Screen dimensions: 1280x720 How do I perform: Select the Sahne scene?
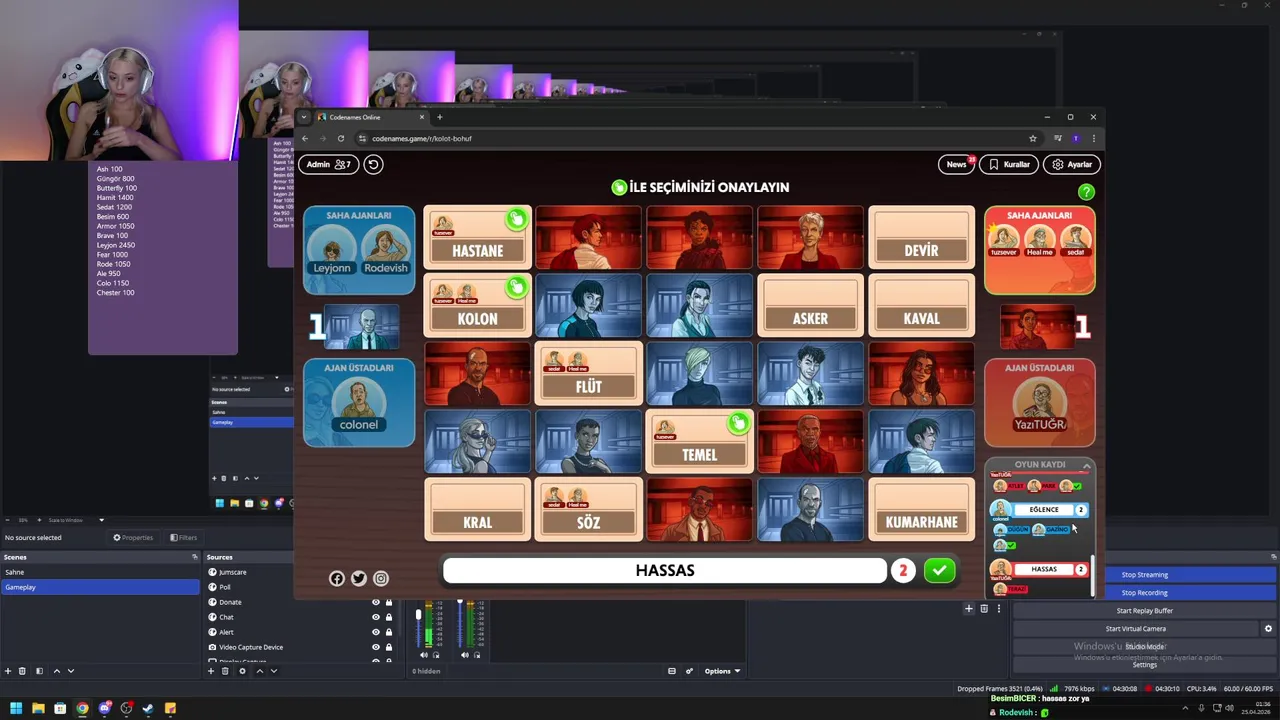(x=100, y=572)
